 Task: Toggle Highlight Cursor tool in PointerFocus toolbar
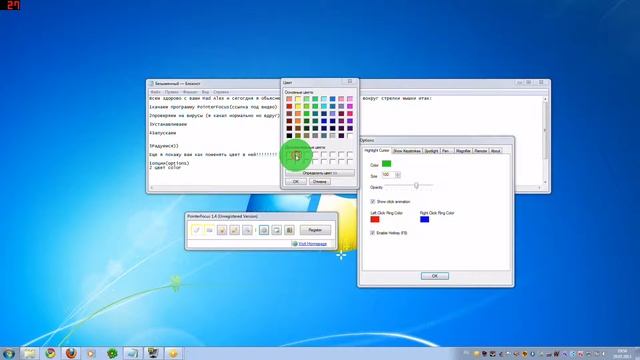coord(196,230)
